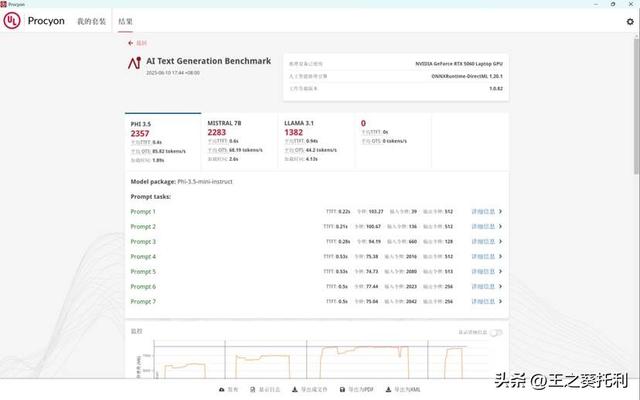Image resolution: width=640 pixels, height=400 pixels.
Task: Click the Phi-3.5-mini-instruct model package text
Action: pyautogui.click(x=205, y=182)
